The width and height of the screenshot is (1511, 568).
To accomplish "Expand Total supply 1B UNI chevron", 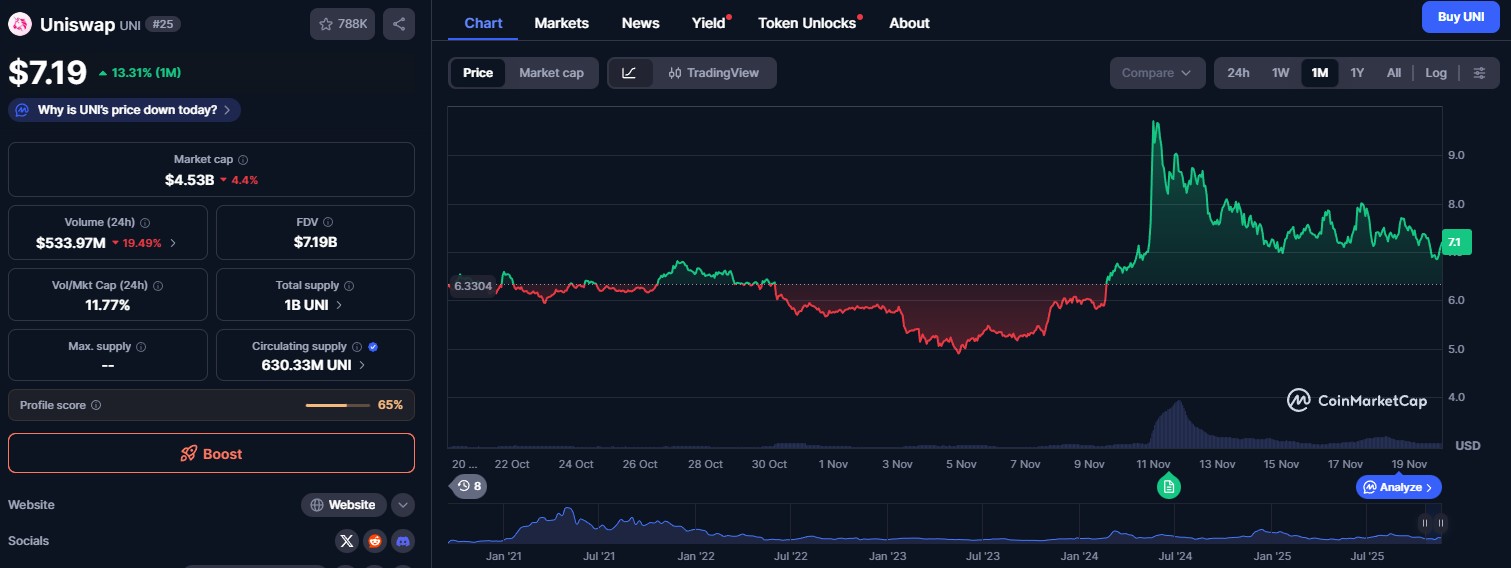I will [339, 305].
